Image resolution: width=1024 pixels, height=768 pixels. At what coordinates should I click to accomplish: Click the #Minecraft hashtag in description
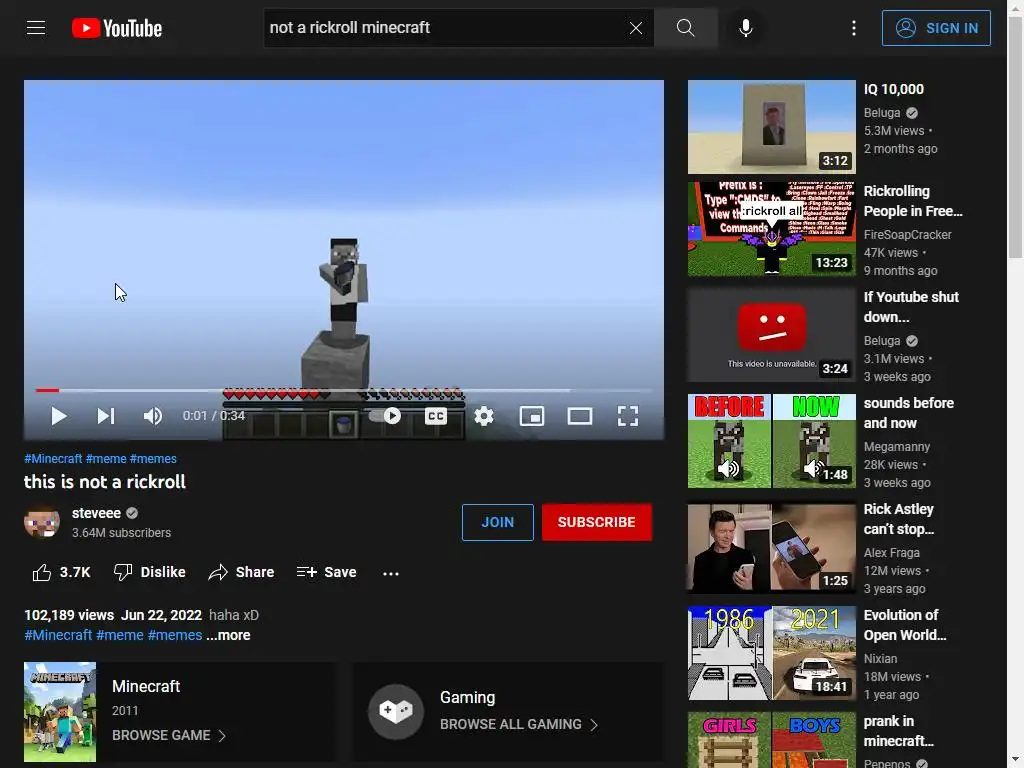[58, 635]
